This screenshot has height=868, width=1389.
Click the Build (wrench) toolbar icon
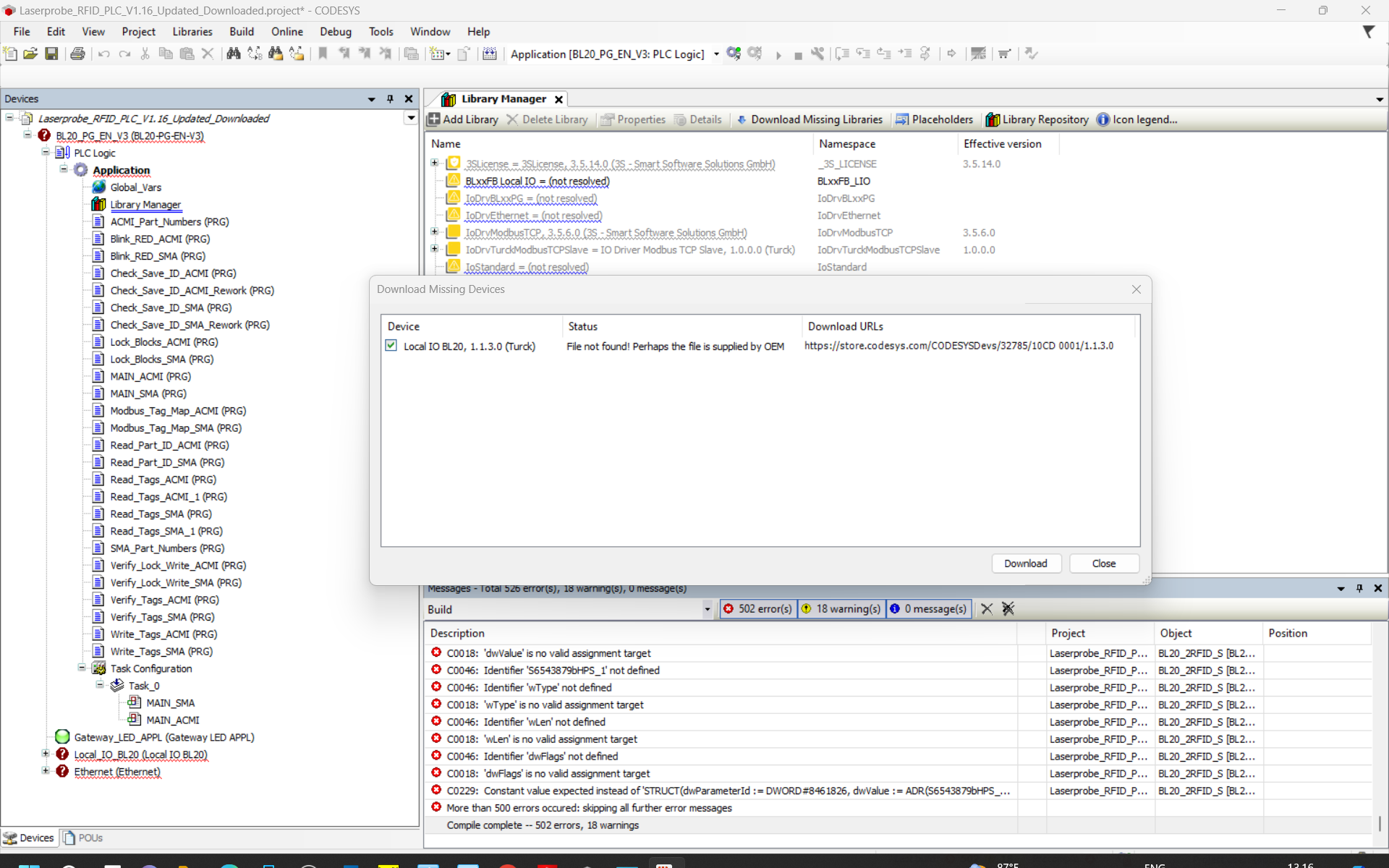click(x=818, y=54)
